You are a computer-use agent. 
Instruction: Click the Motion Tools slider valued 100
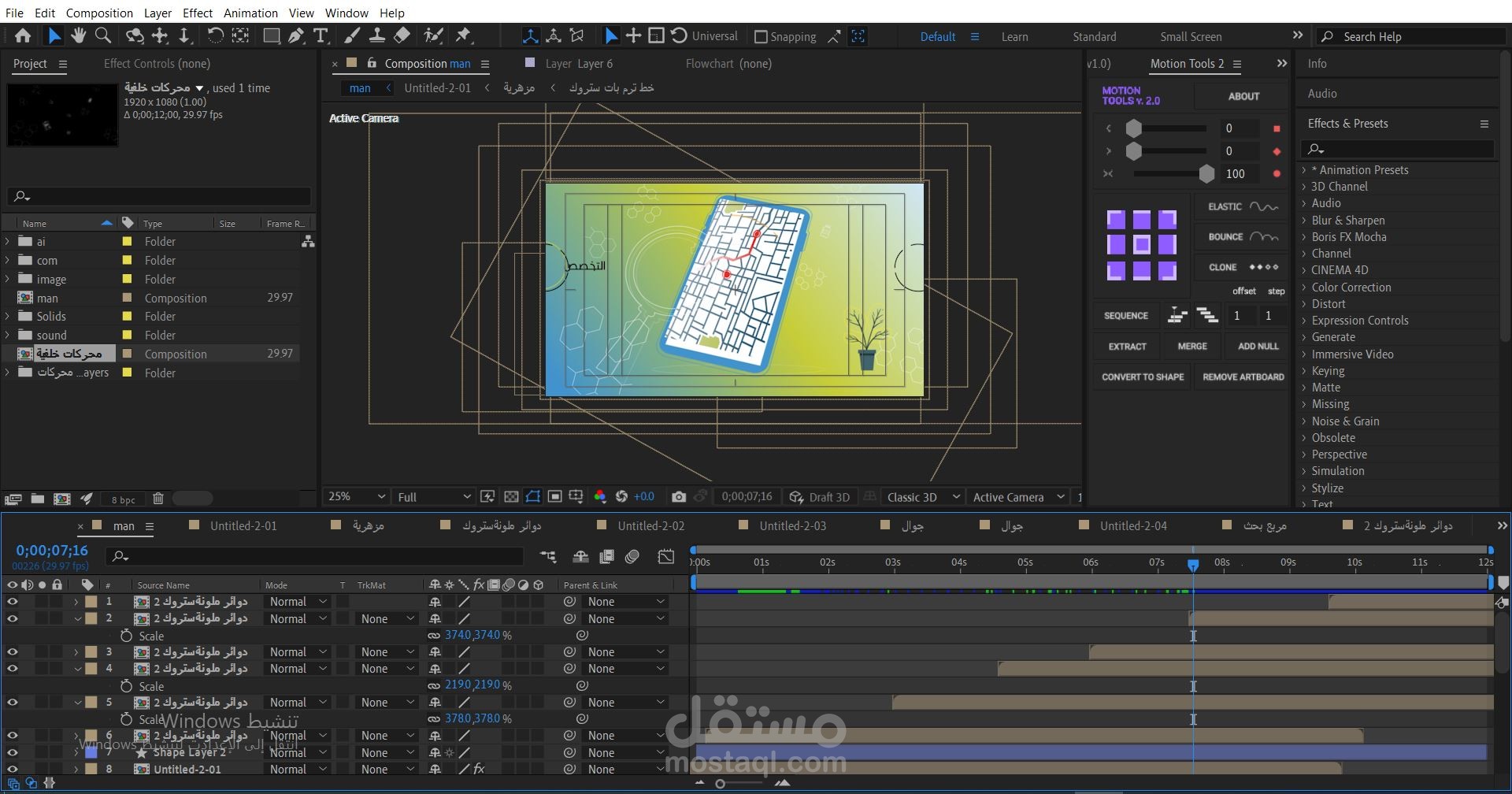pos(1206,173)
